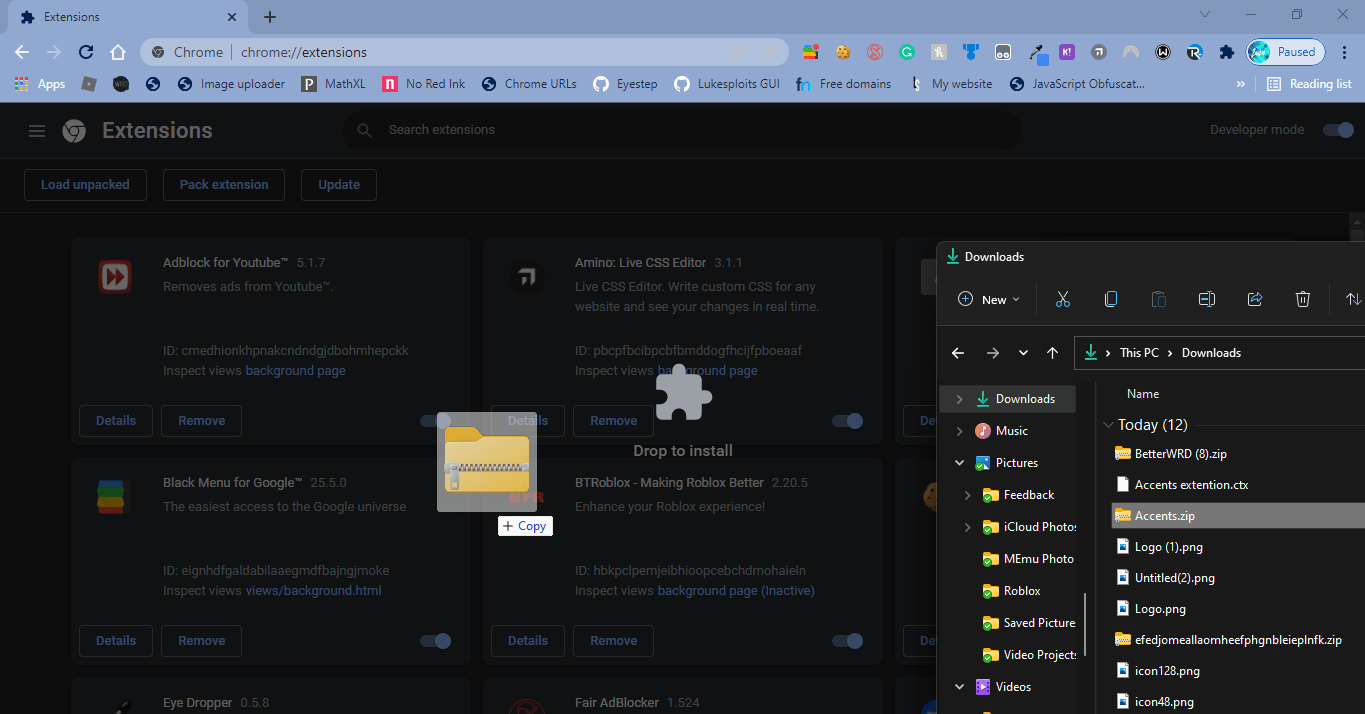Screen dimensions: 1365x714
Task: Select Accents.zip in the Downloads list
Action: (x=1164, y=515)
